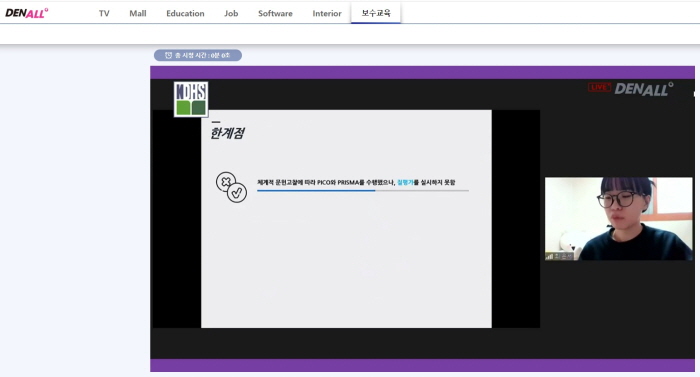Screen dimensions: 700x377
Task: Click the DENALL watermark logo in video
Action: point(644,89)
